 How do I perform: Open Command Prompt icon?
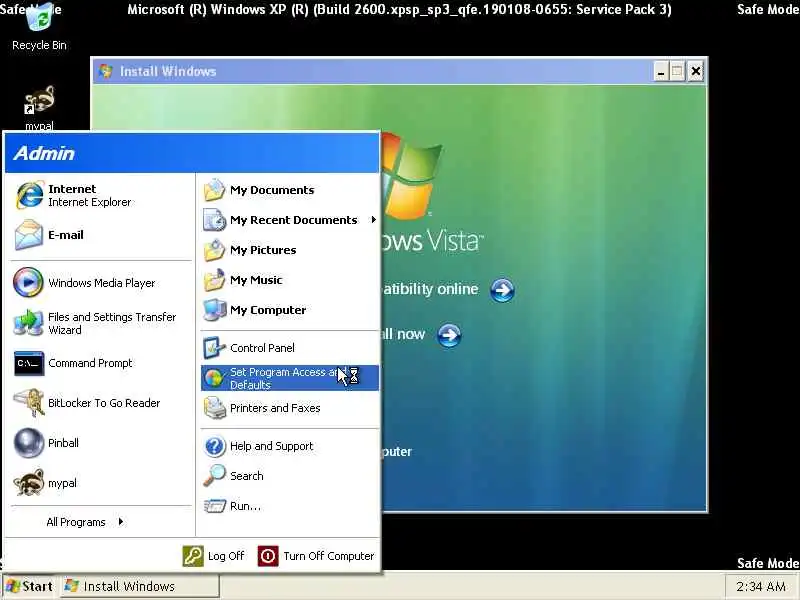(29, 363)
